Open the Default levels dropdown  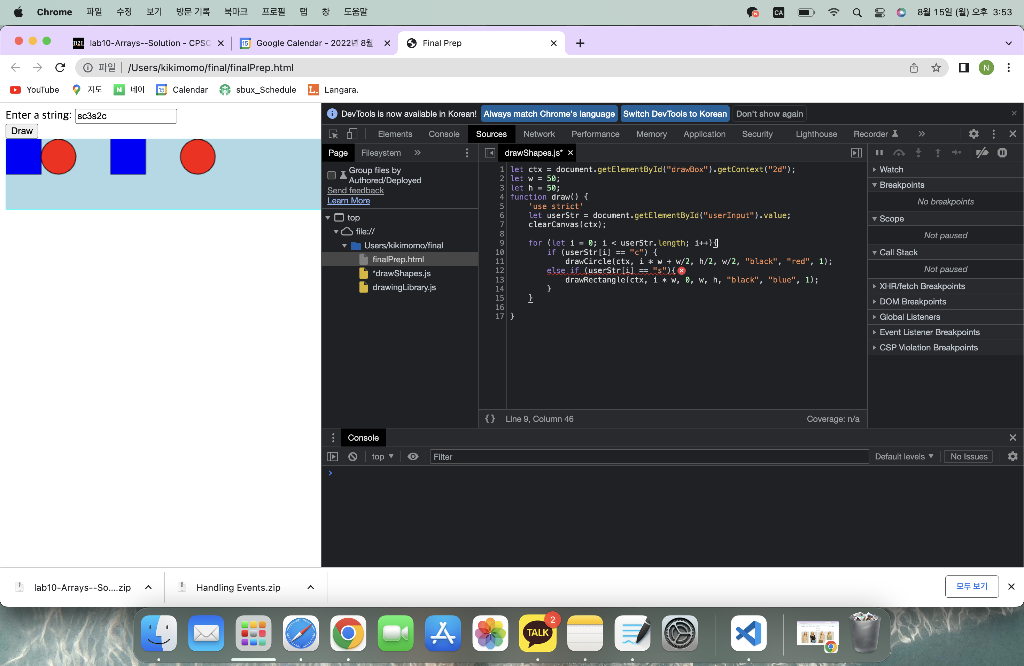(904, 457)
